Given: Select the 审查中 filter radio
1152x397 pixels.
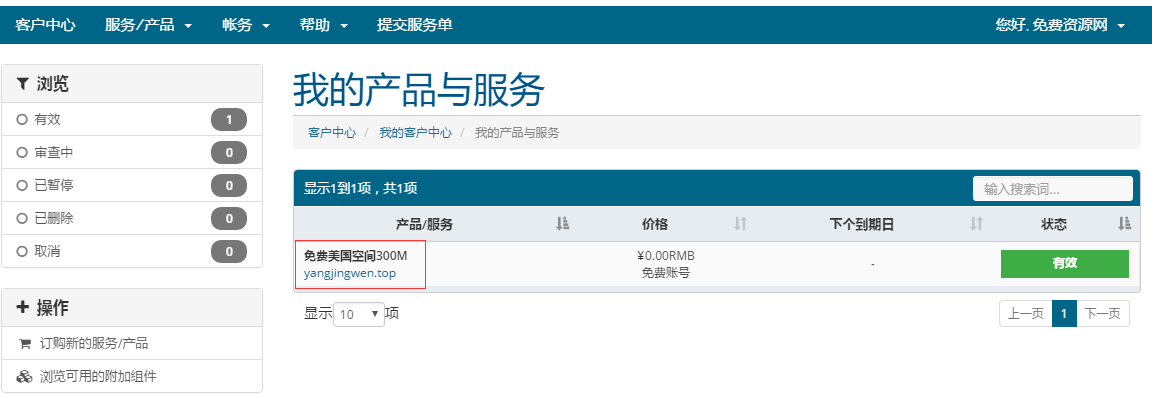Looking at the screenshot, I should pyautogui.click(x=22, y=152).
